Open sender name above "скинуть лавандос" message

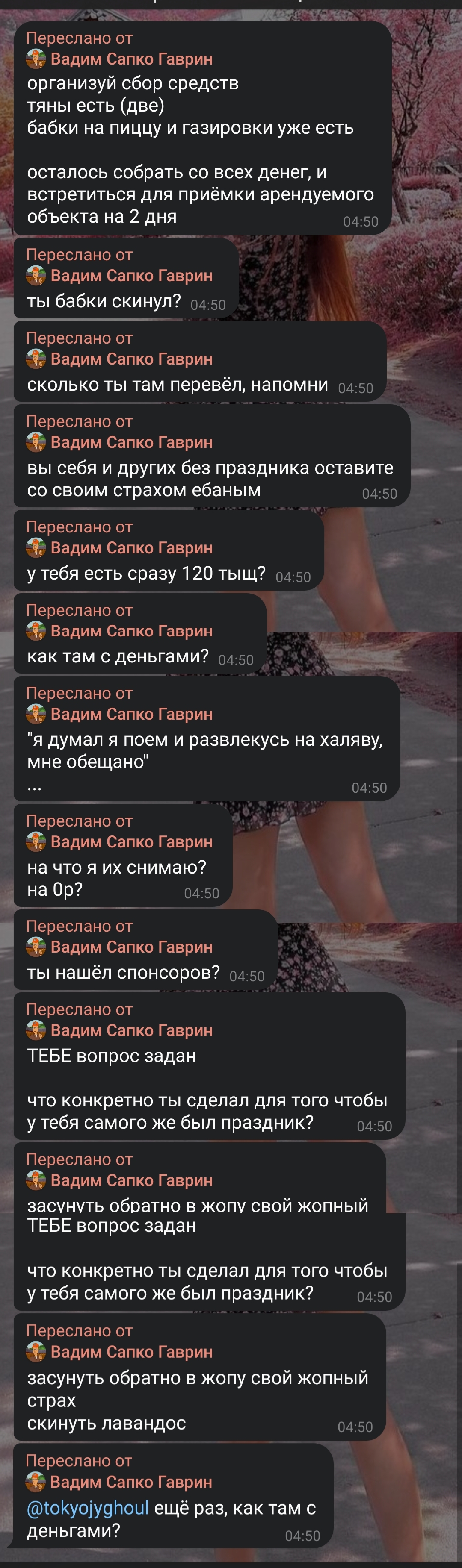[x=132, y=1352]
